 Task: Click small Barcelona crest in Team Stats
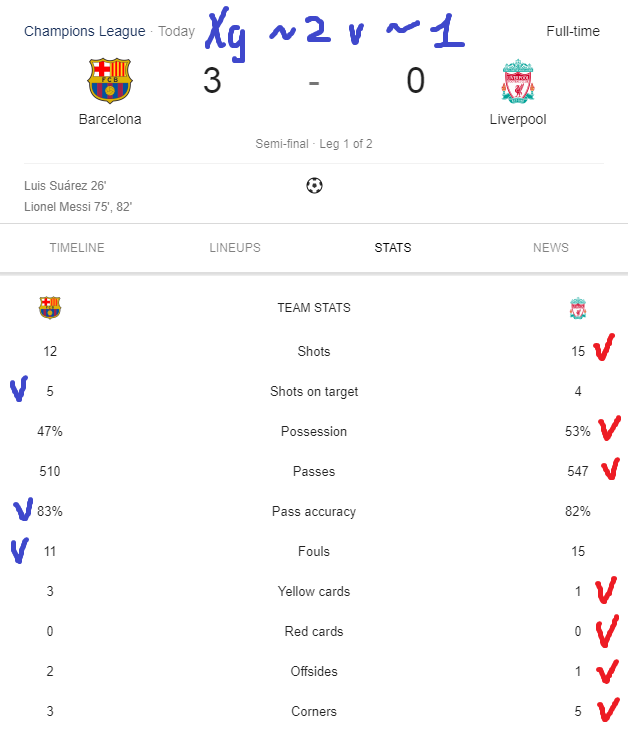click(x=50, y=307)
